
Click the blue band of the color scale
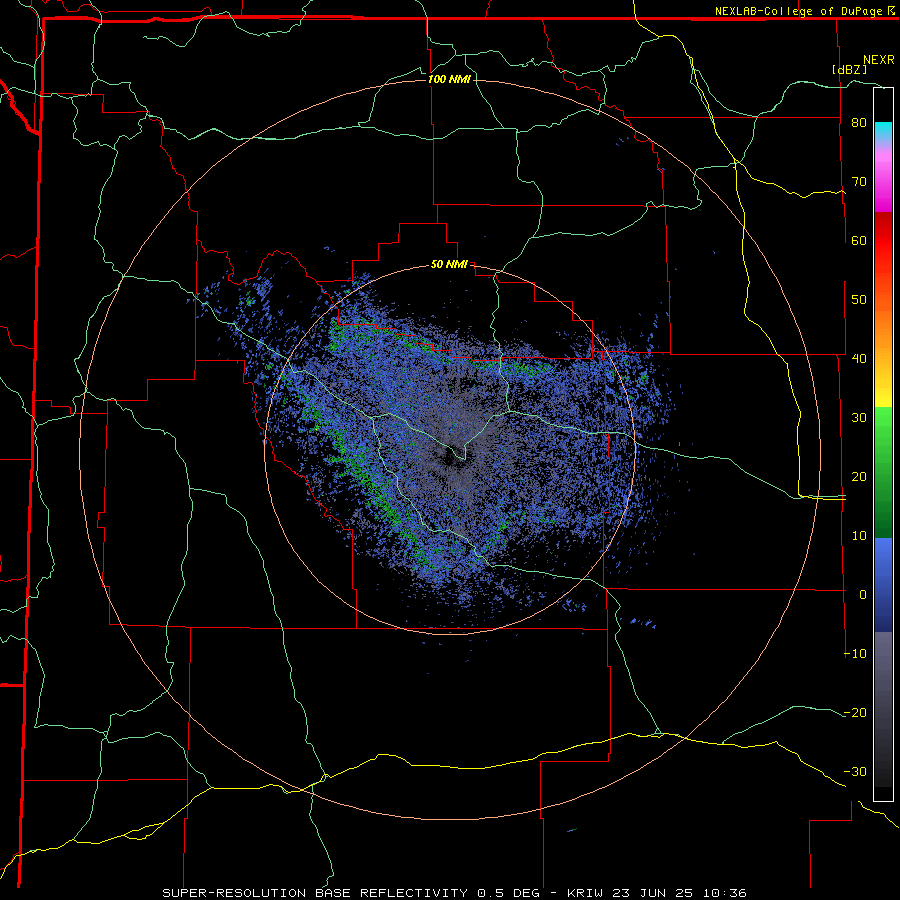(883, 585)
